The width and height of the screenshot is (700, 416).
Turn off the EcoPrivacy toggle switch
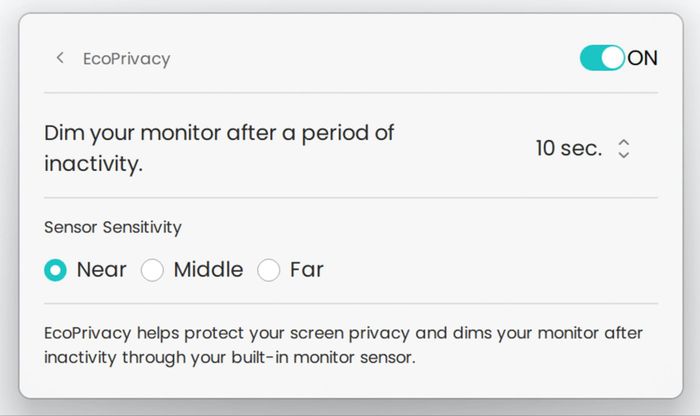click(602, 58)
